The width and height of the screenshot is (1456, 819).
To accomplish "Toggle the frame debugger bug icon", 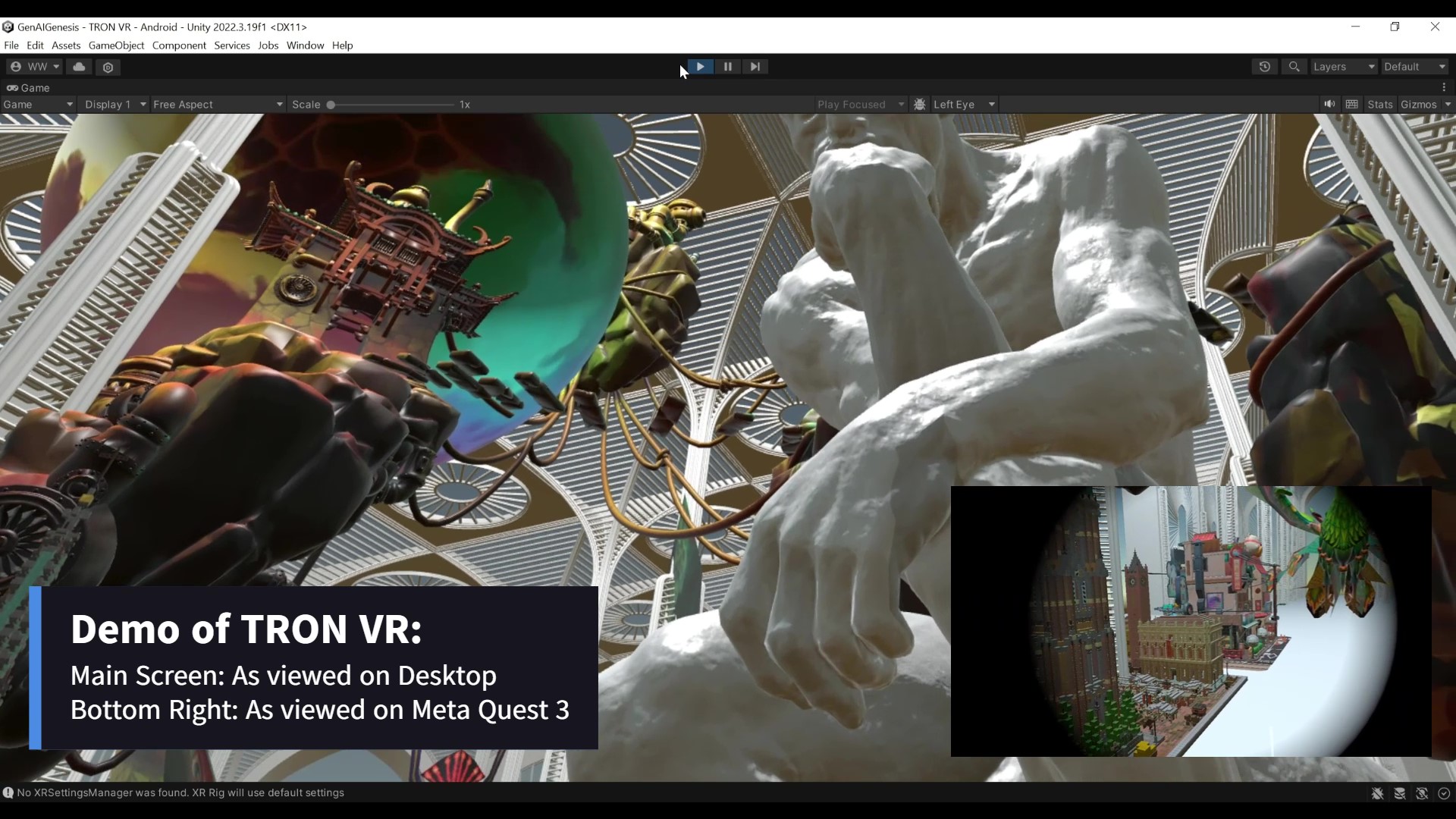I will (920, 105).
